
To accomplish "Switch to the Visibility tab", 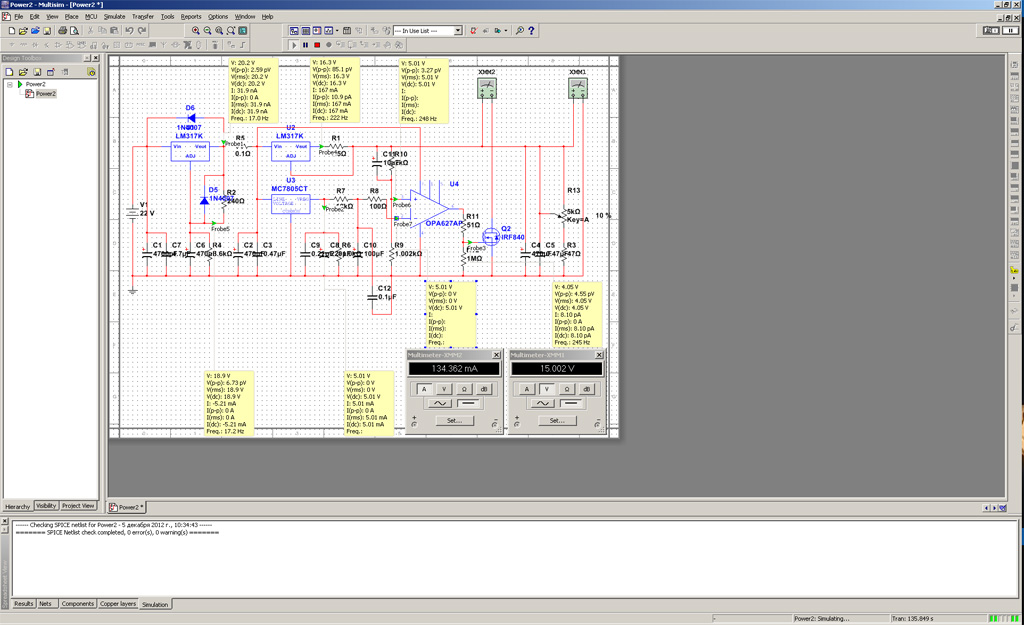I will [46, 506].
